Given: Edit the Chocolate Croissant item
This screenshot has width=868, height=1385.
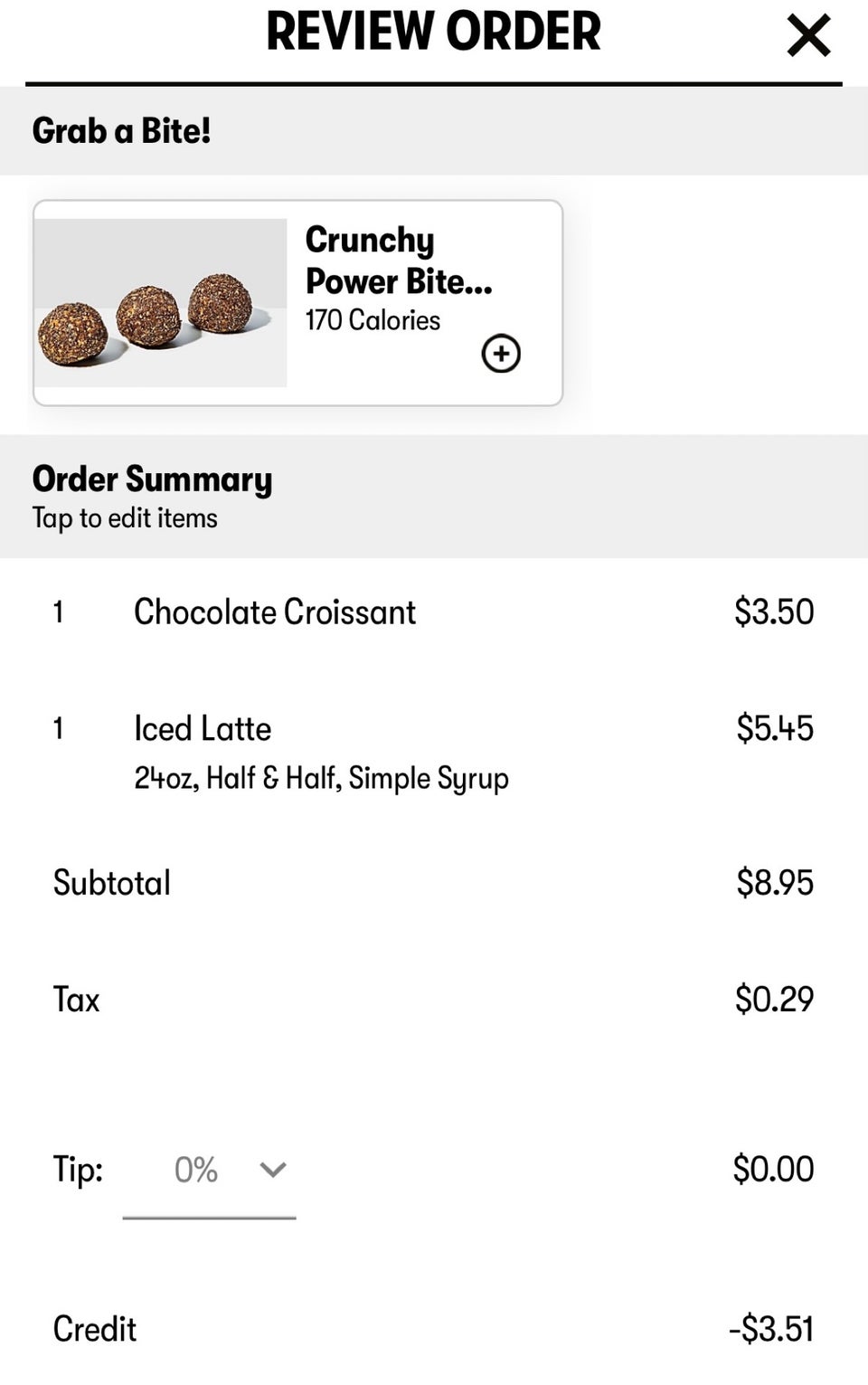Looking at the screenshot, I should tap(275, 612).
